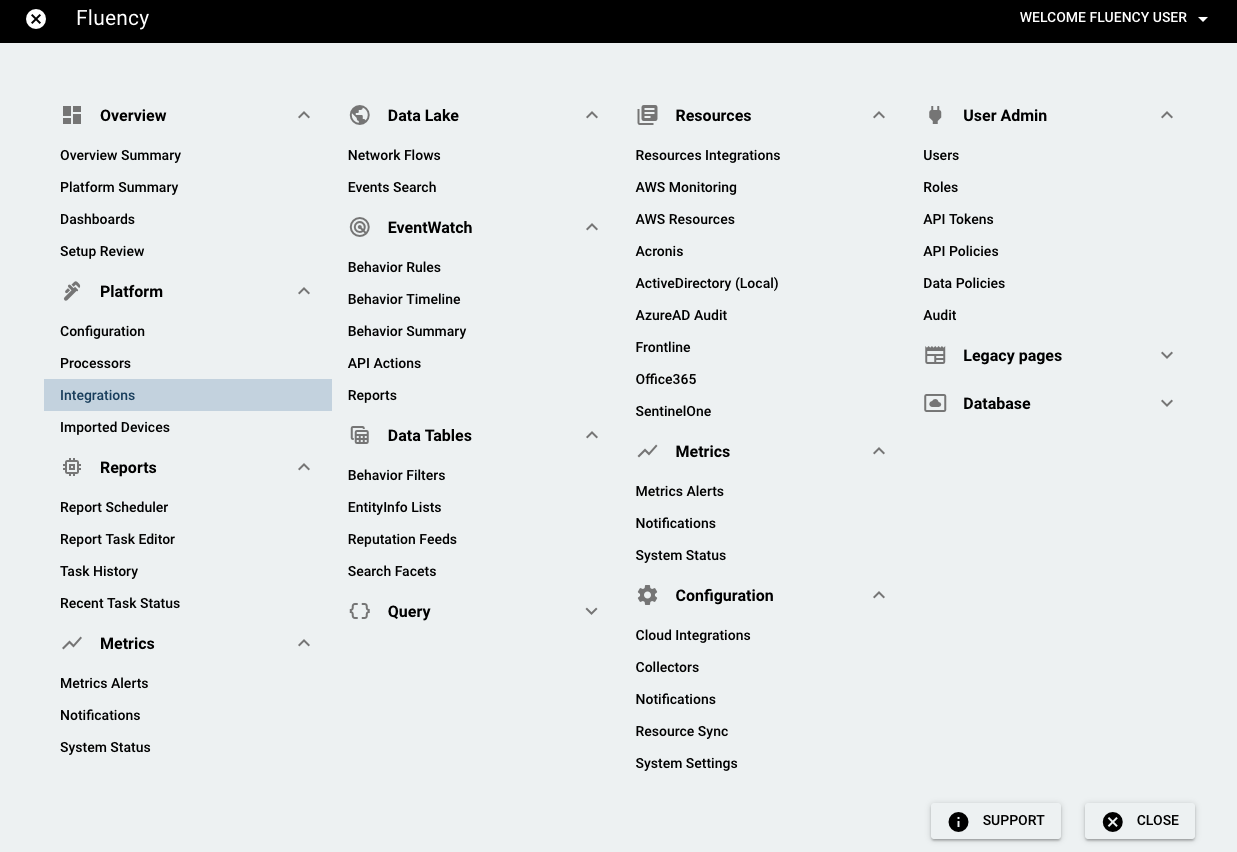Open Platform Summary page
This screenshot has width=1237, height=852.
tap(119, 187)
